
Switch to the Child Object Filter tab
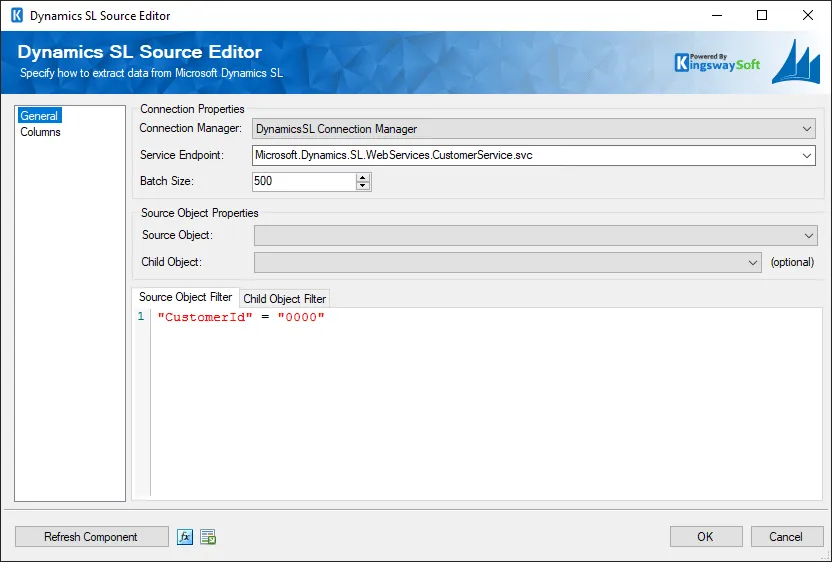[x=284, y=299]
